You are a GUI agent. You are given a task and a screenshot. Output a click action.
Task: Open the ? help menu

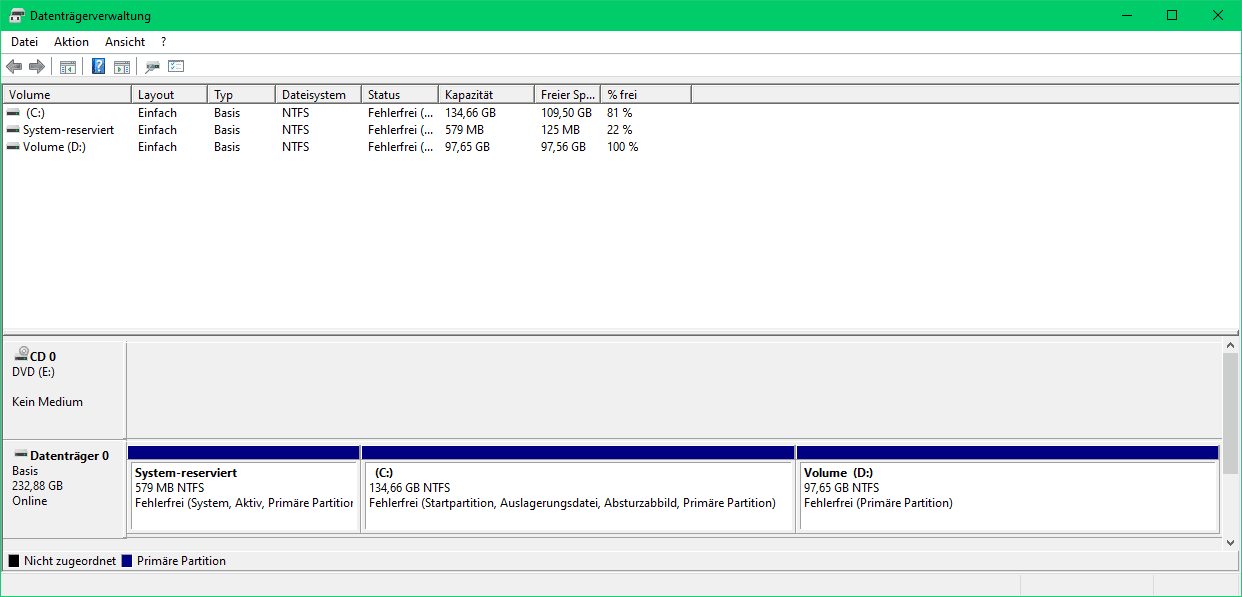163,42
